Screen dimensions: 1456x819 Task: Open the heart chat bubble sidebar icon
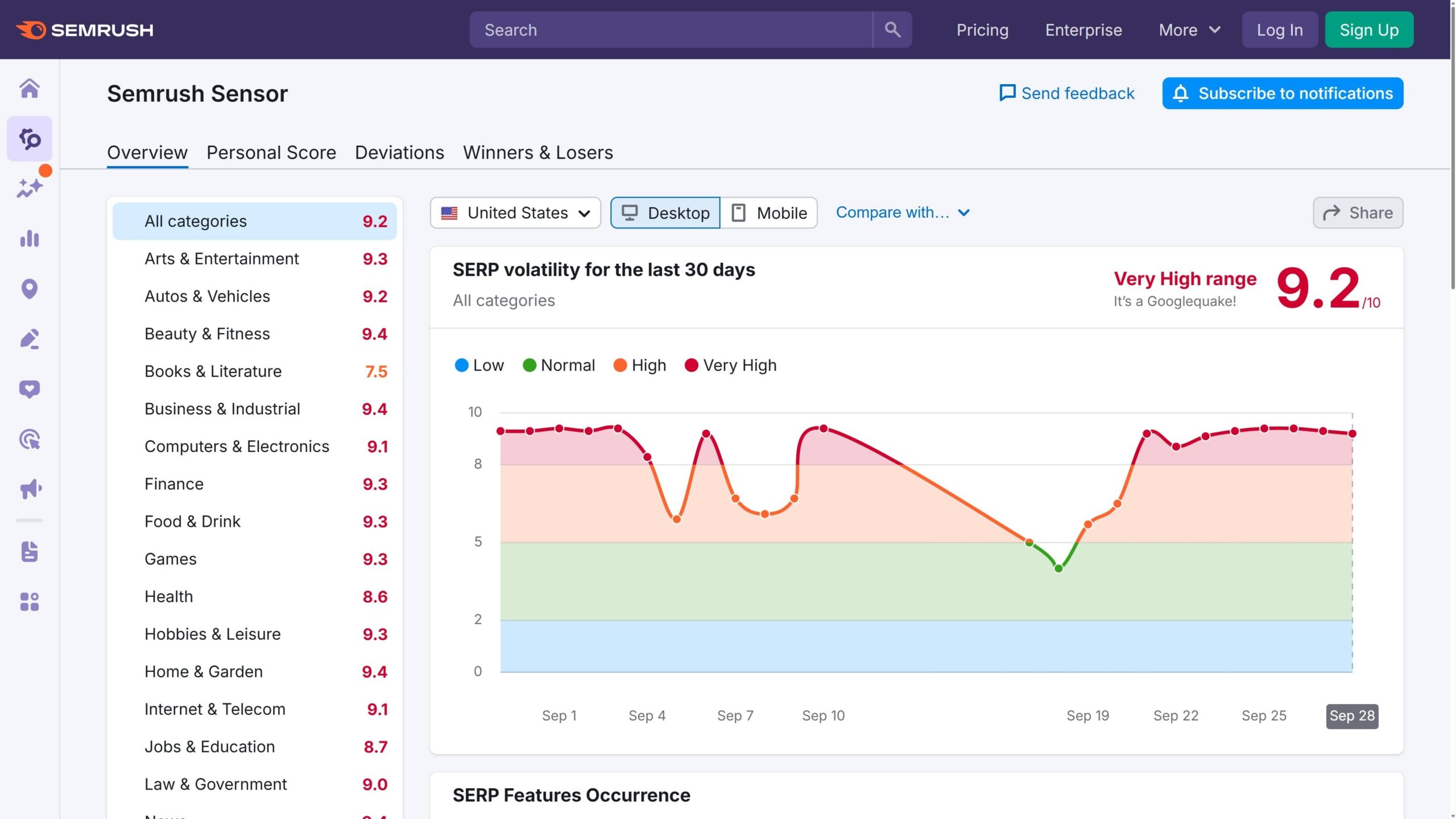pyautogui.click(x=30, y=389)
